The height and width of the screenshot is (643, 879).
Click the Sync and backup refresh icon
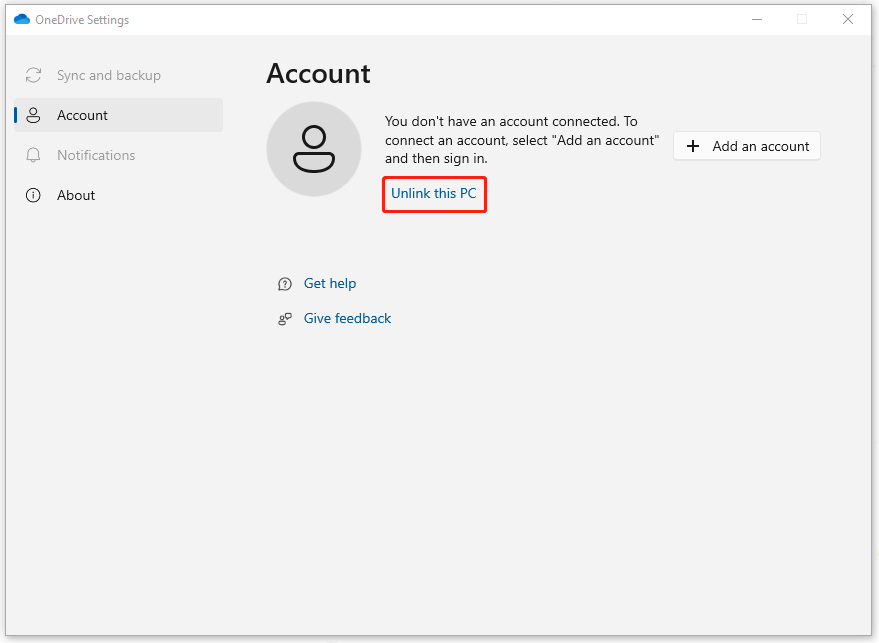pyautogui.click(x=33, y=75)
